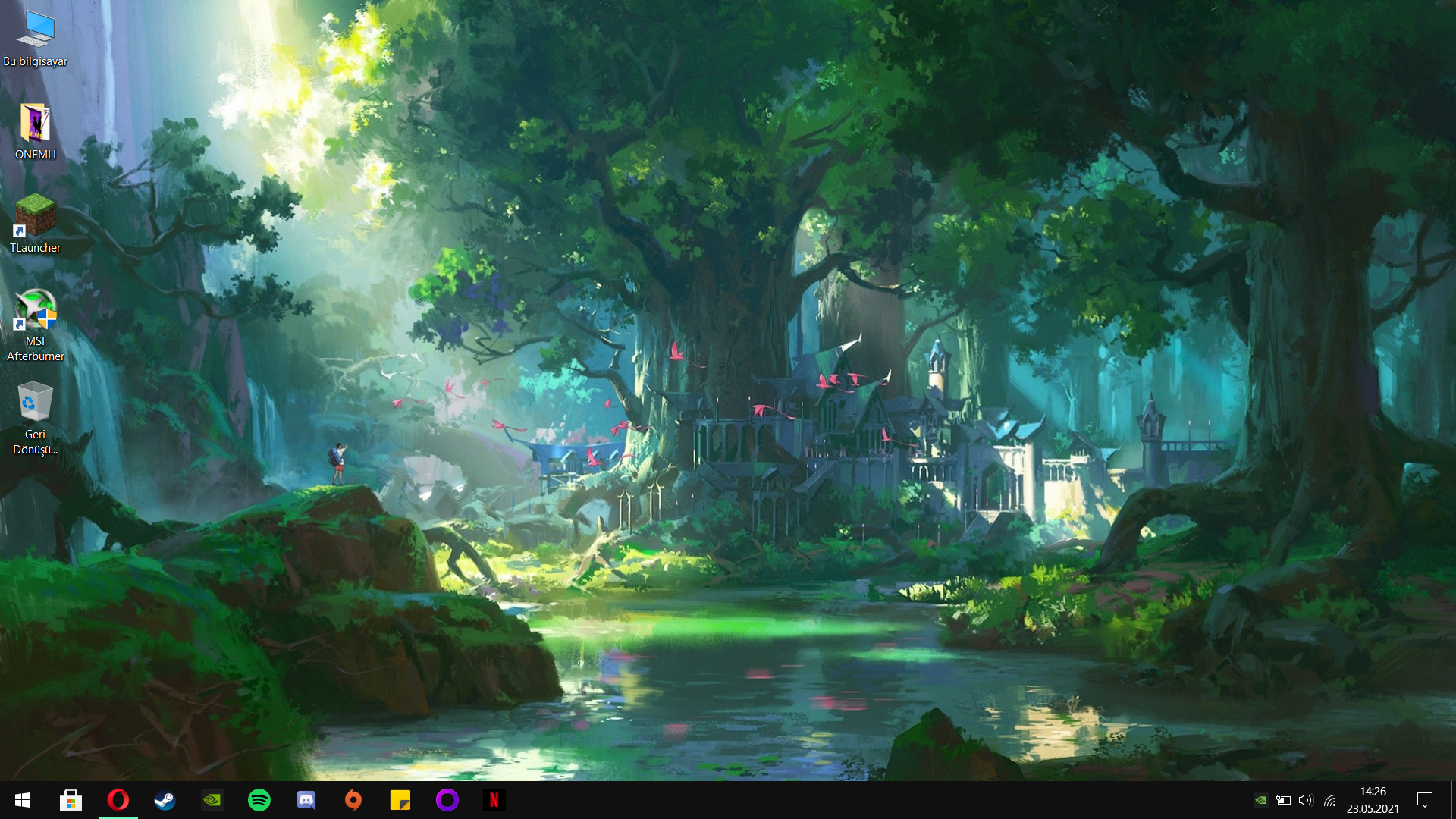Open the purple ring app on the taskbar
Image resolution: width=1456 pixels, height=819 pixels.
[x=447, y=800]
